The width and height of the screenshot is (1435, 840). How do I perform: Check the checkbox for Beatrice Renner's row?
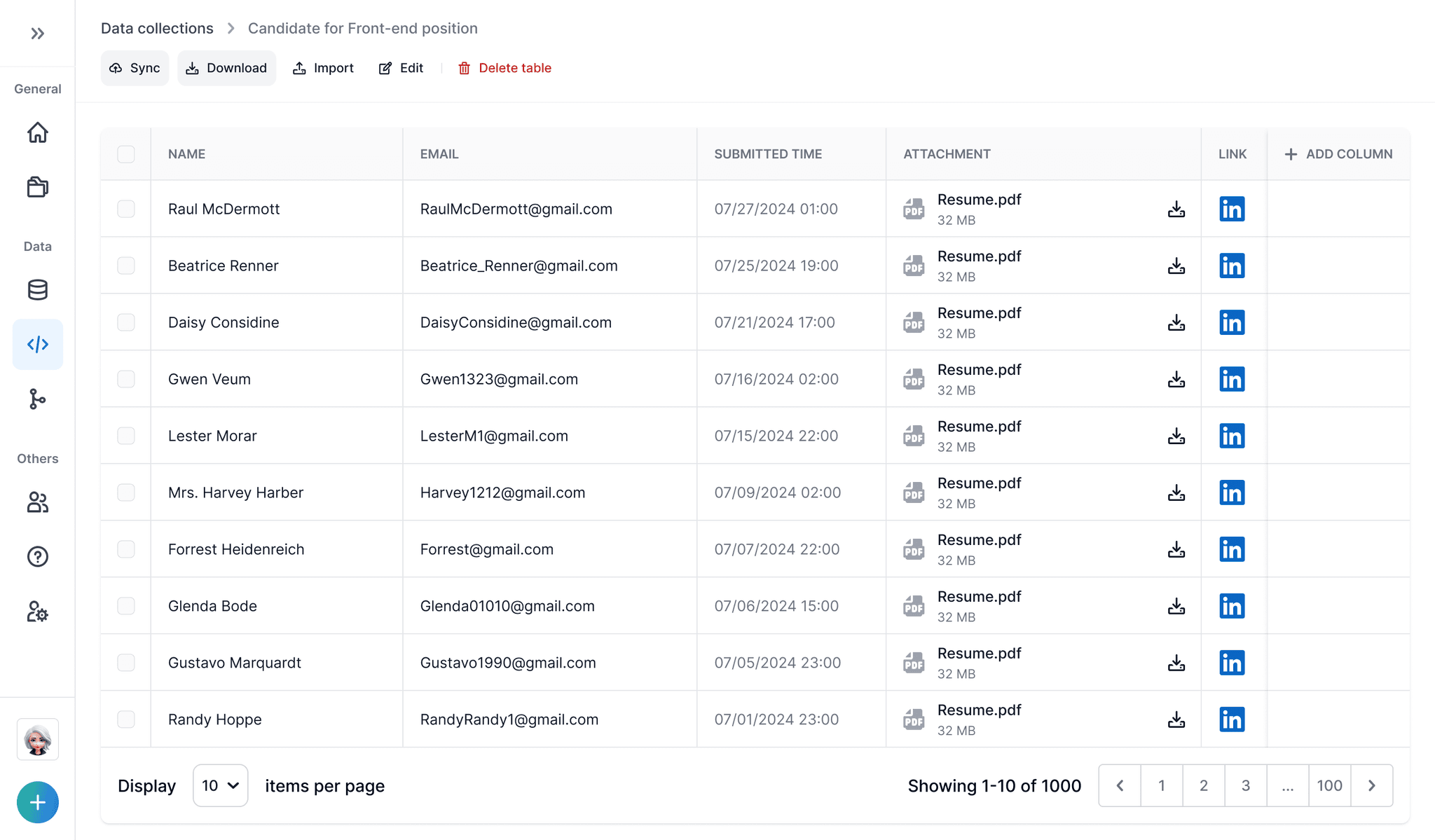(126, 266)
